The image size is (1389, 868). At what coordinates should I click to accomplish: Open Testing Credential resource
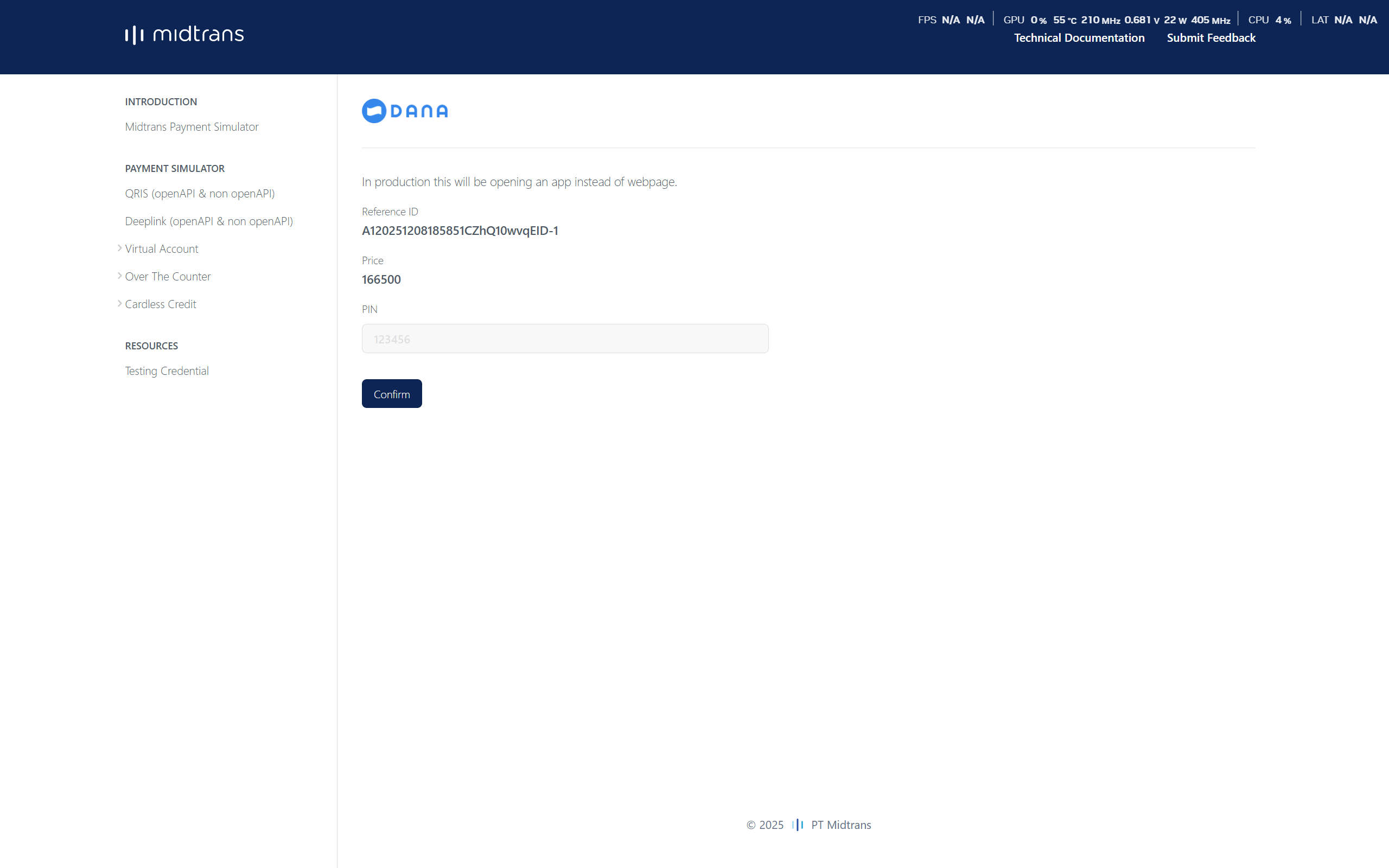pos(167,371)
